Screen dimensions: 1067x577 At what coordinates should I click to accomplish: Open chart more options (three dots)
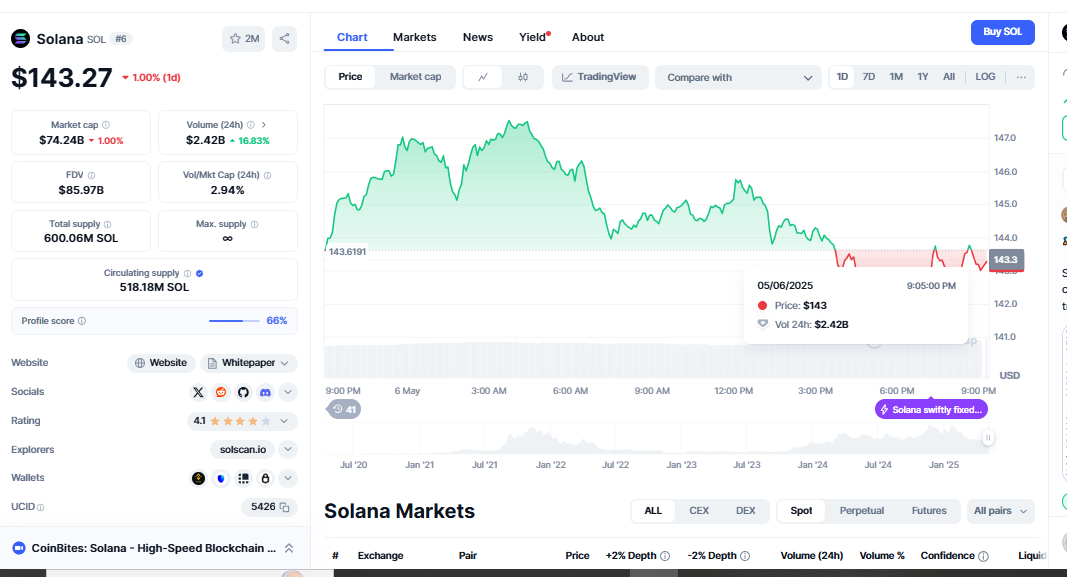1021,77
